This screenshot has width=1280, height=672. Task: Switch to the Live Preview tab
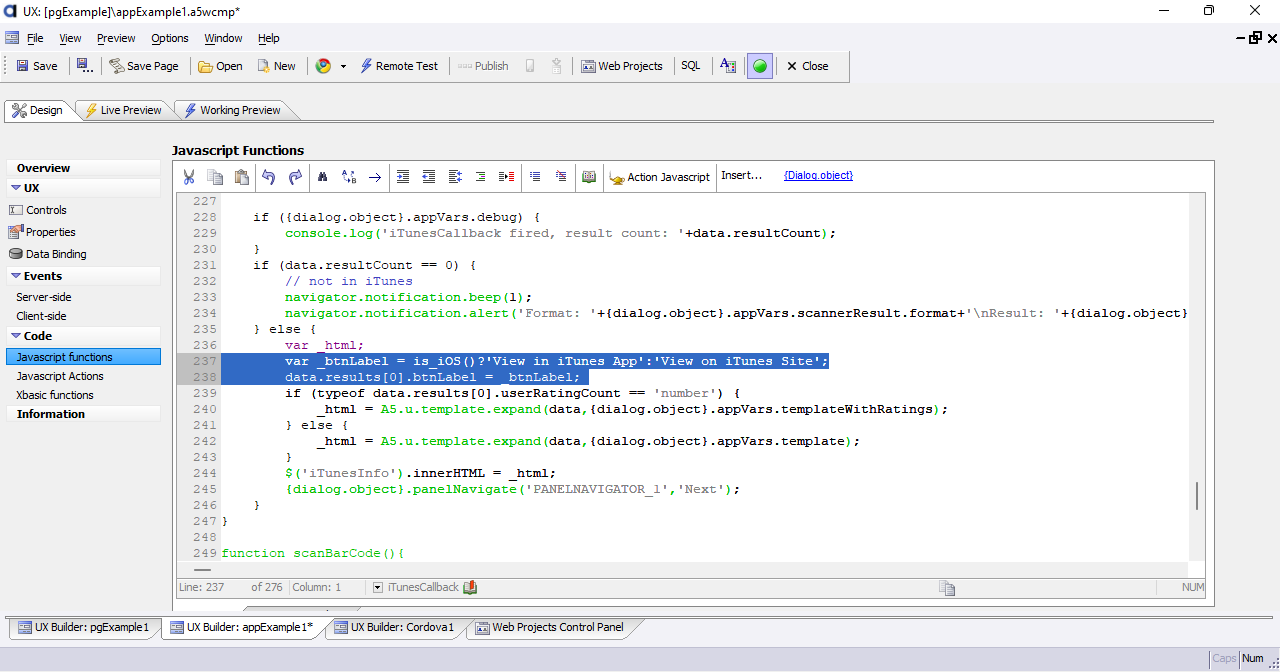[x=122, y=110]
